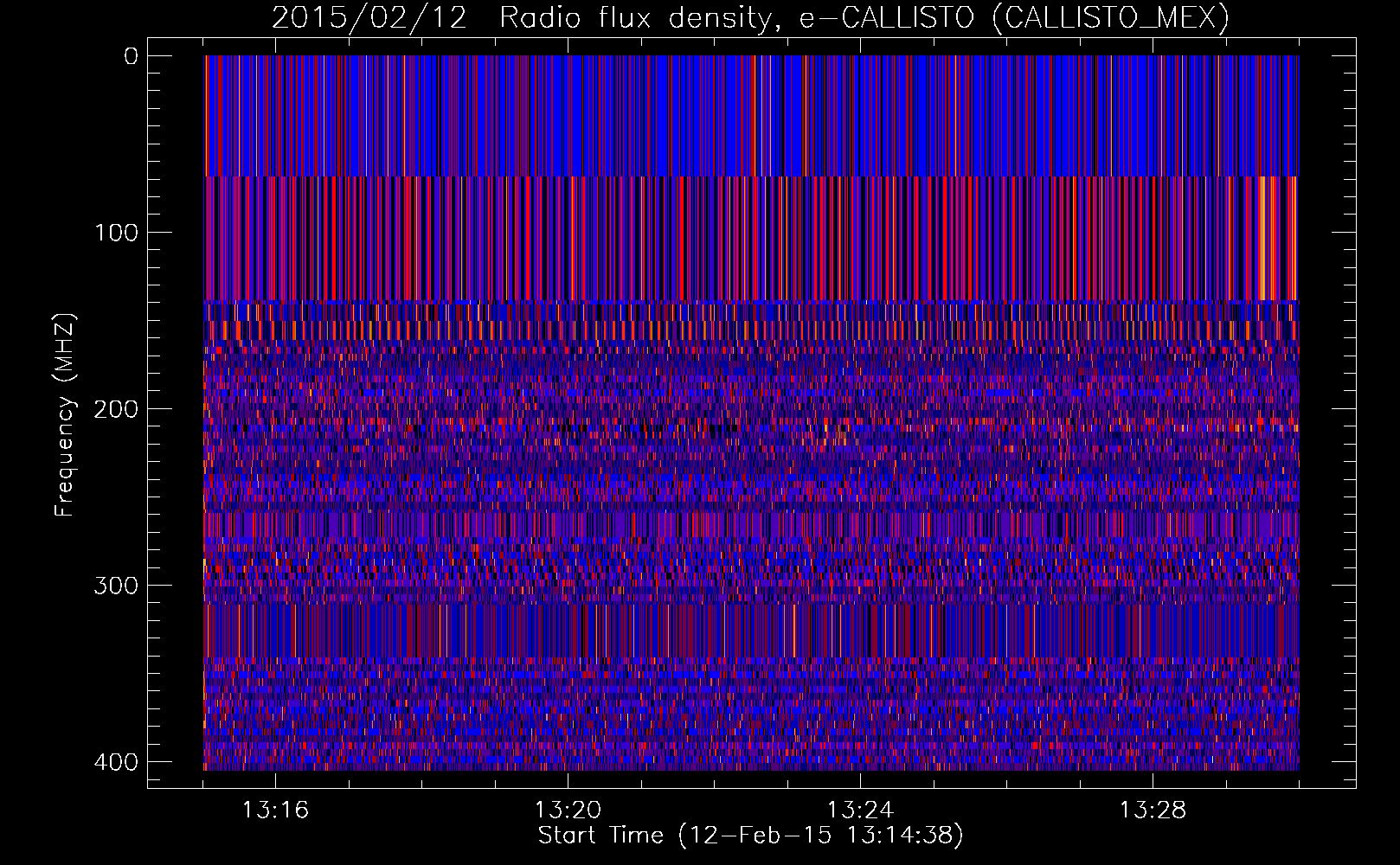
Task: Select the 13:24 time tick label
Action: 860,811
